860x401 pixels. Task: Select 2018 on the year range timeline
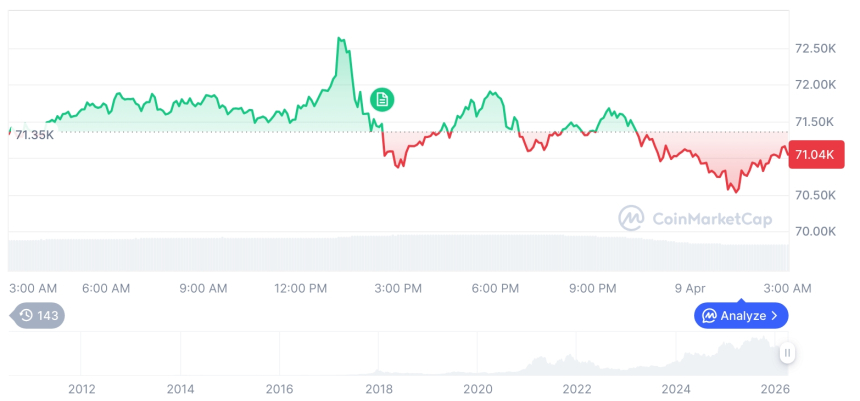[379, 389]
